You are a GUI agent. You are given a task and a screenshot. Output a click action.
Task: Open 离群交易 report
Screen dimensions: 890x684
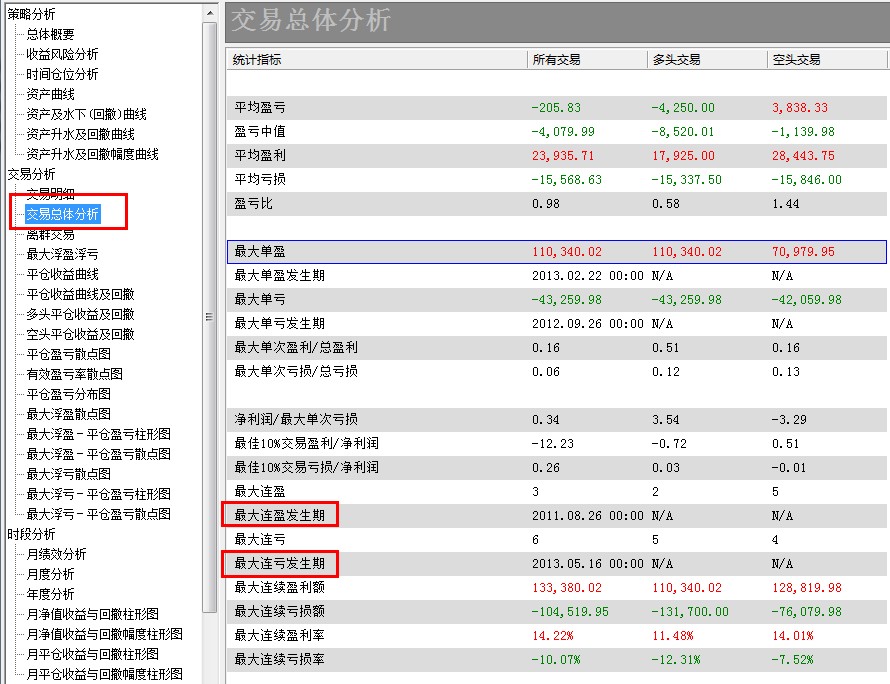click(x=51, y=234)
